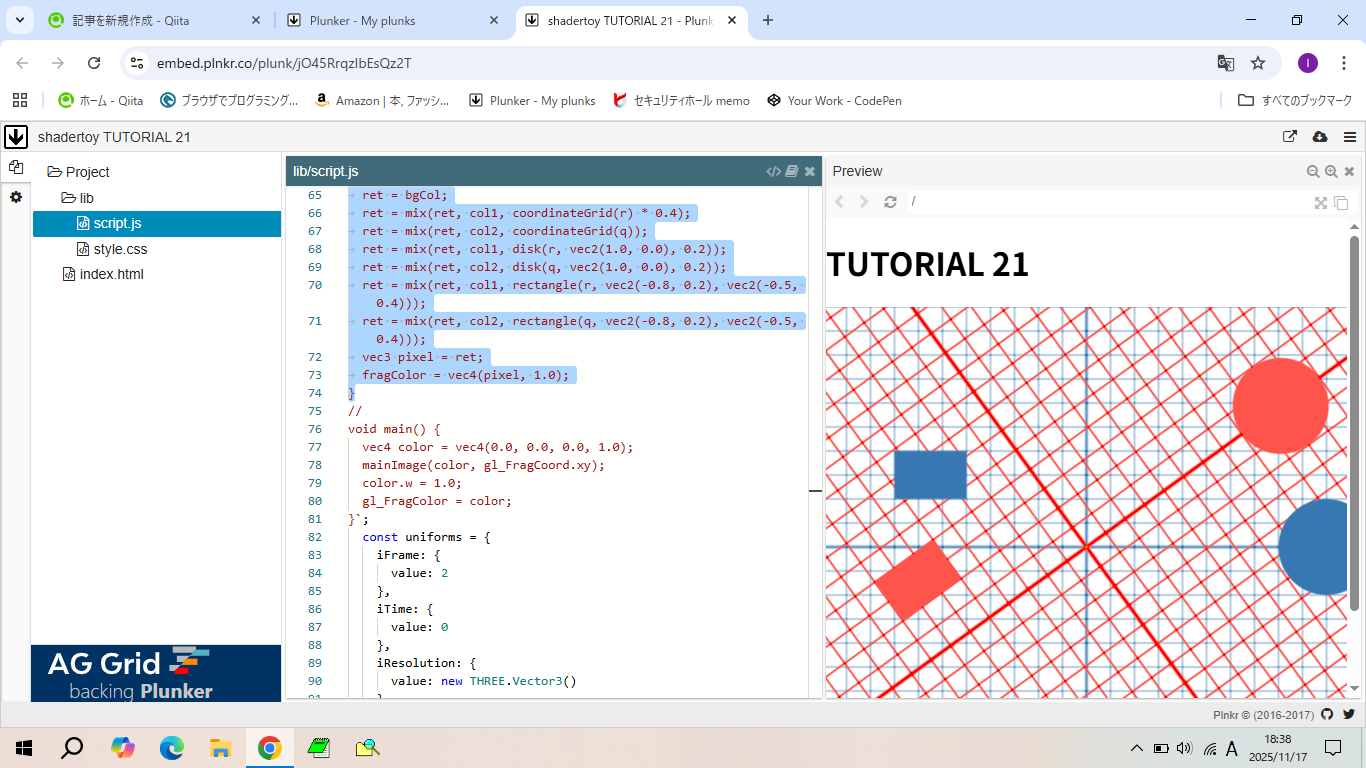
Task: Open the Files sidebar panel icon
Action: (16, 168)
